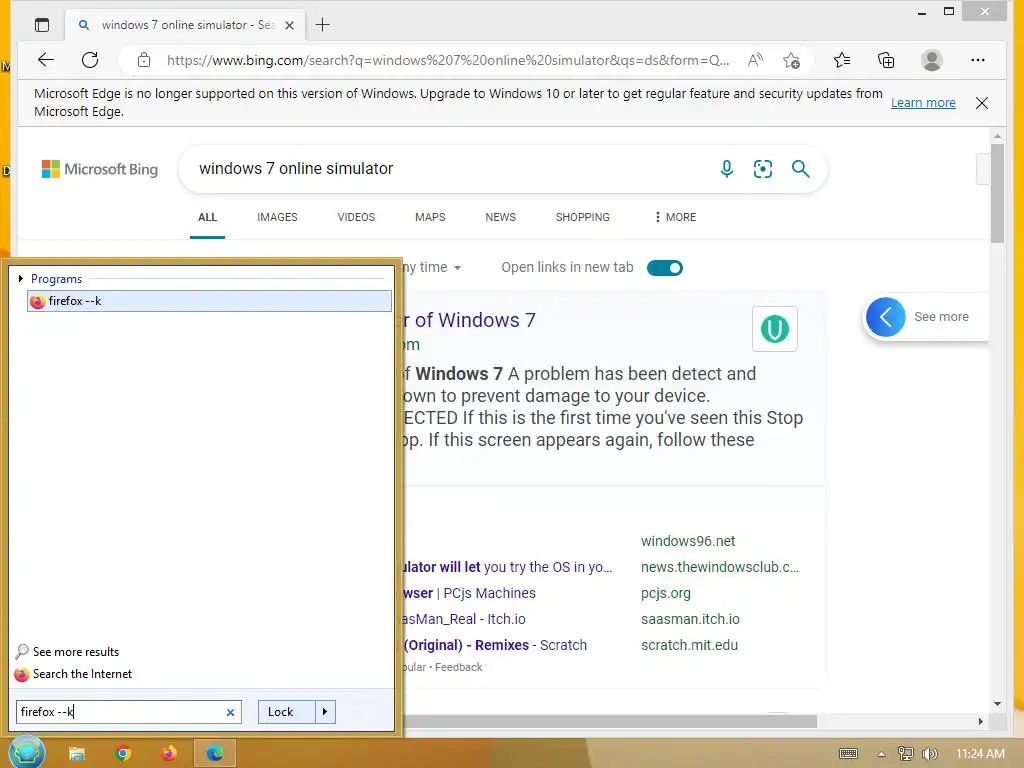Viewport: 1024px width, 768px height.
Task: Click the green U site icon
Action: coord(775,328)
